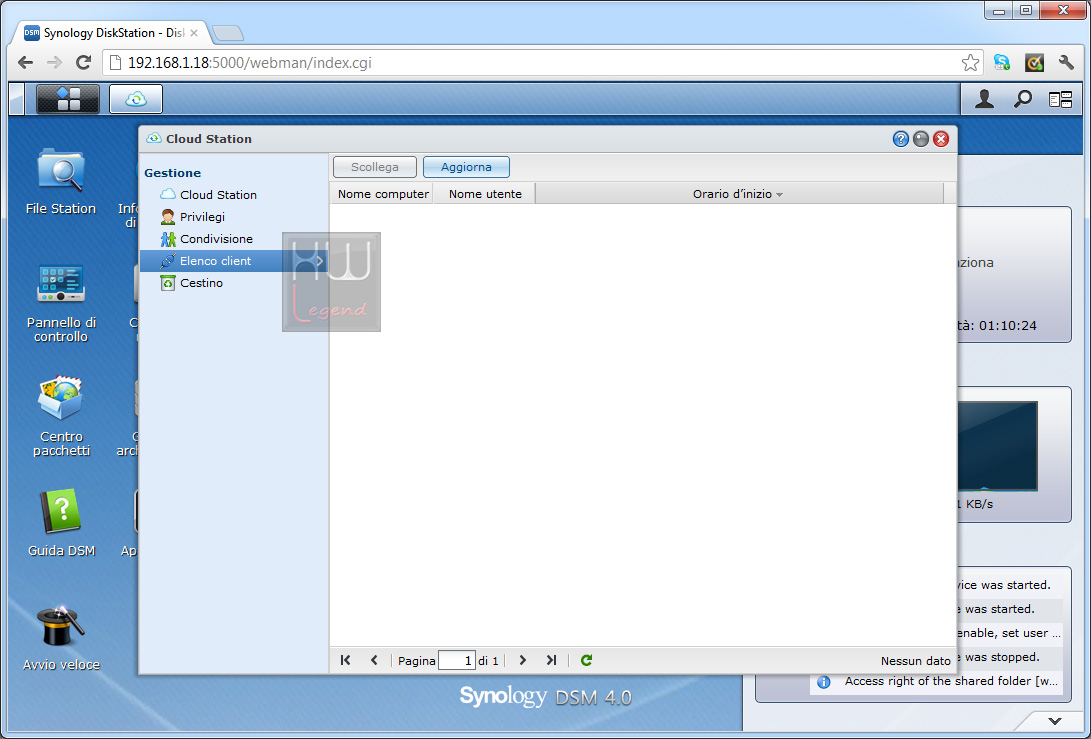The width and height of the screenshot is (1091, 739).
Task: Open Cloud Station help button
Action: 900,139
